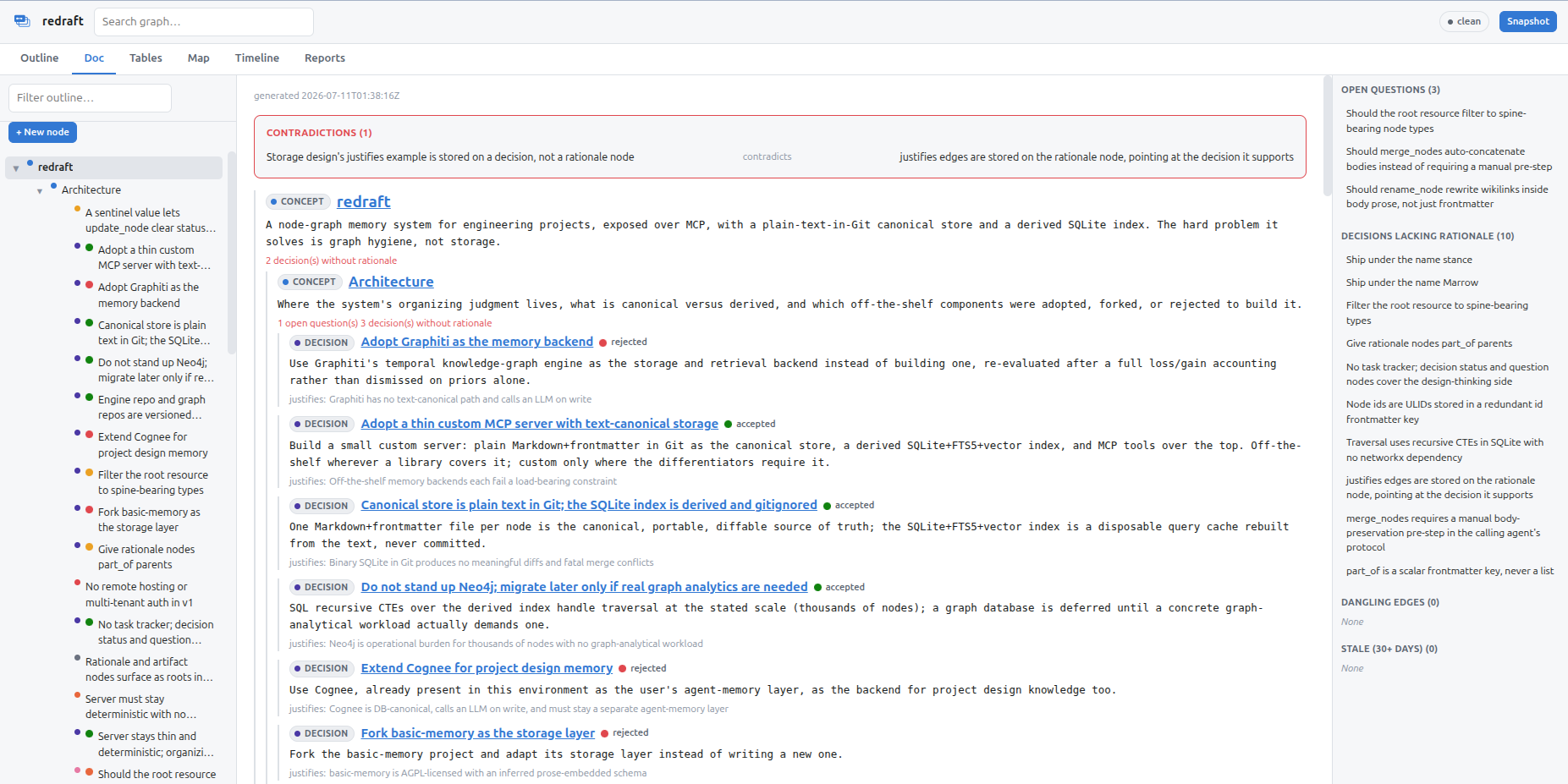Viewport: 1568px width, 784px height.
Task: Select 'Do not stand up Neo4j' outline item
Action: pos(156,370)
